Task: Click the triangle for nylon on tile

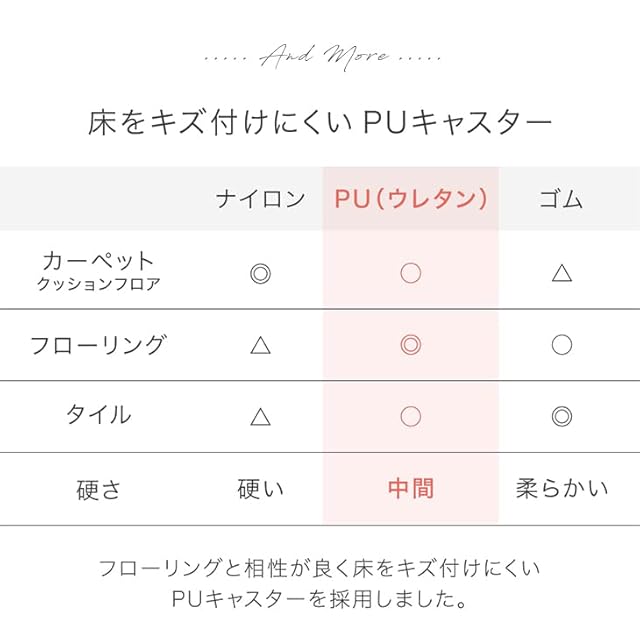Action: click(260, 416)
